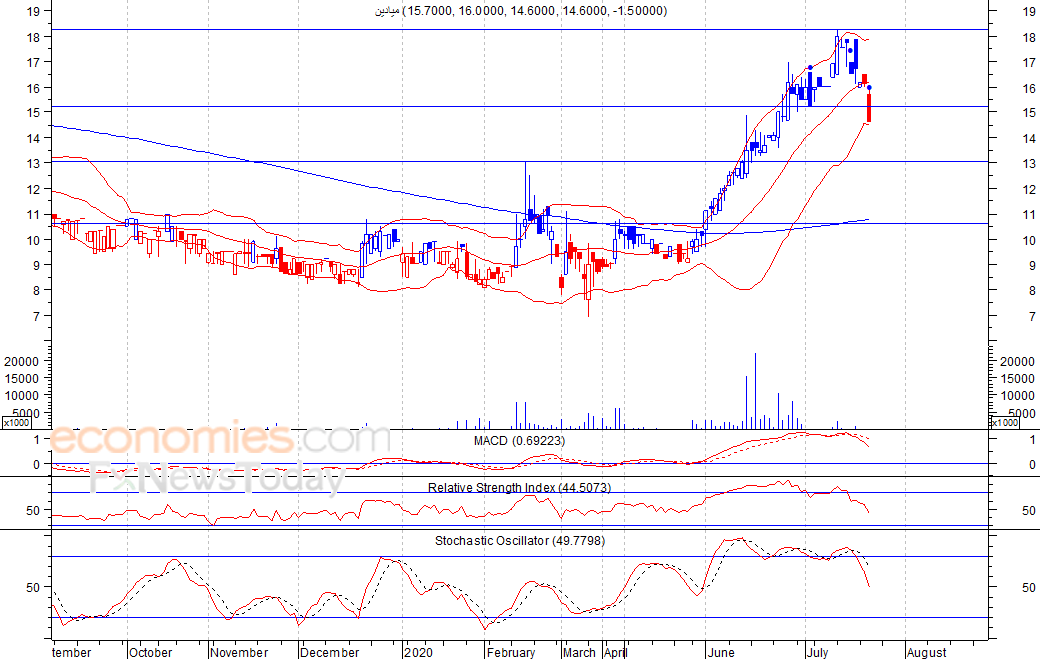The width and height of the screenshot is (1040, 659).
Task: Click the 15 price label on left axis
Action: point(34,113)
